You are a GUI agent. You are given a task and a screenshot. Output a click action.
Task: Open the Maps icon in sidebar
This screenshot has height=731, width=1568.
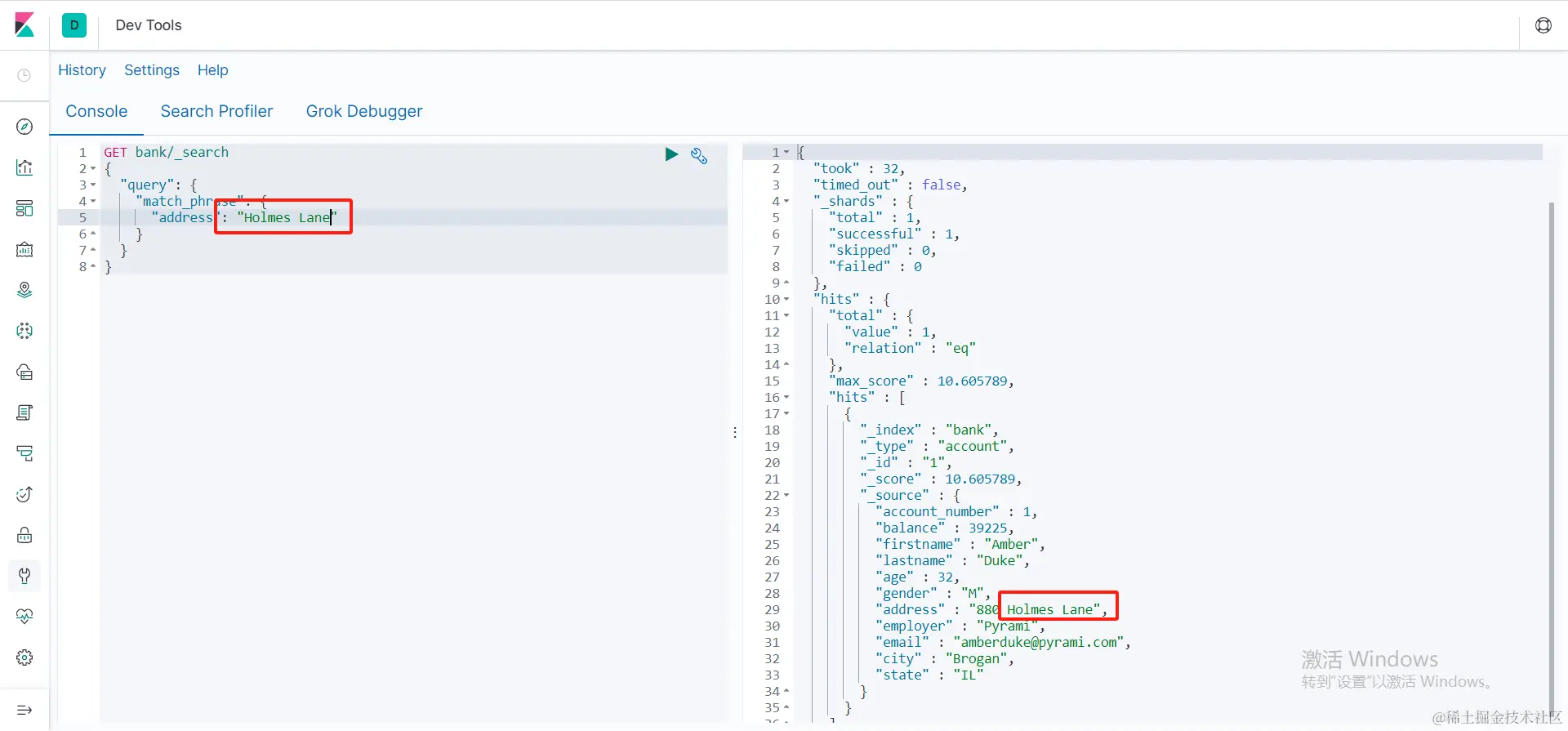tap(24, 290)
